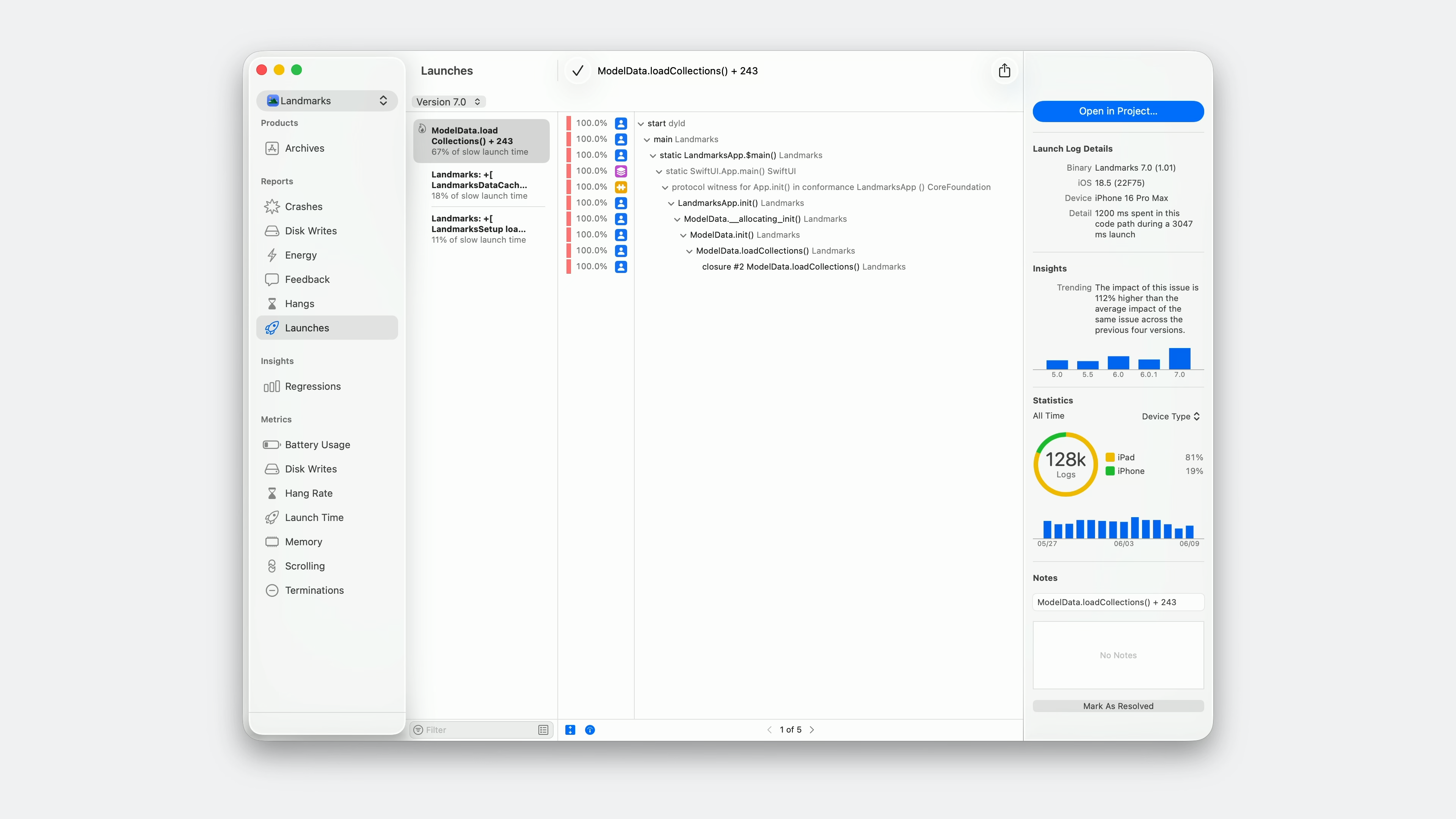
Task: Click the blue info icon below stack trace
Action: click(x=590, y=730)
